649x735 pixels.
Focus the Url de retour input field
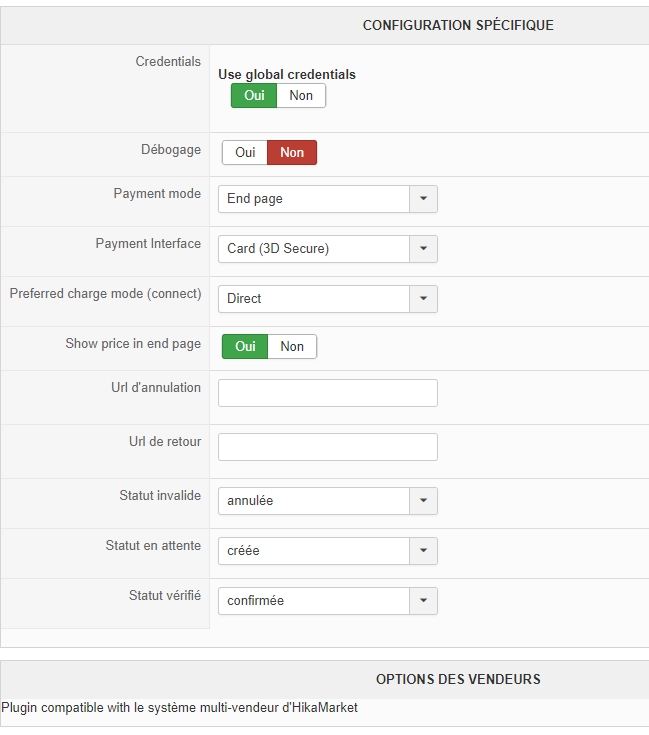point(327,447)
